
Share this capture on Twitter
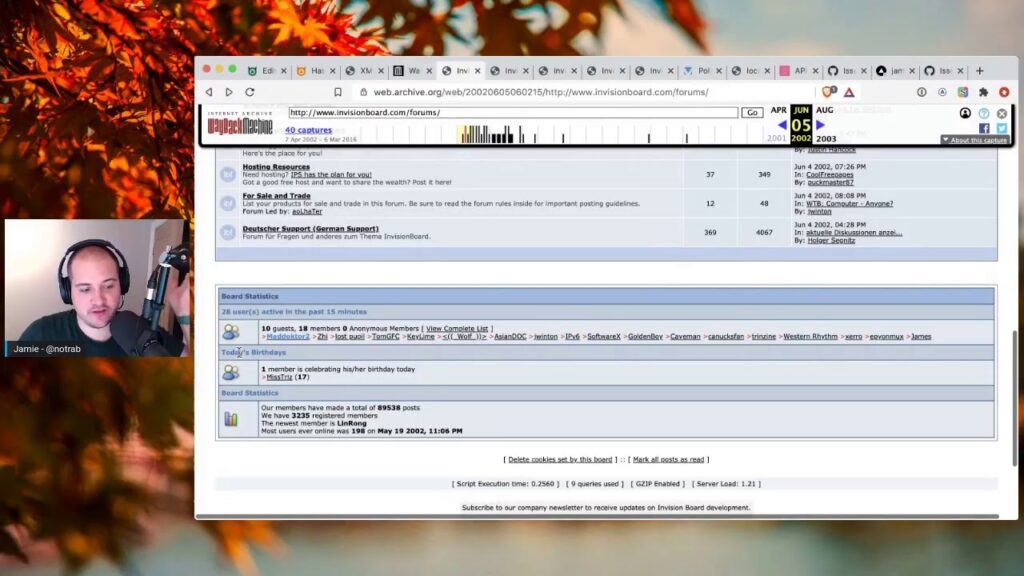[x=1002, y=128]
